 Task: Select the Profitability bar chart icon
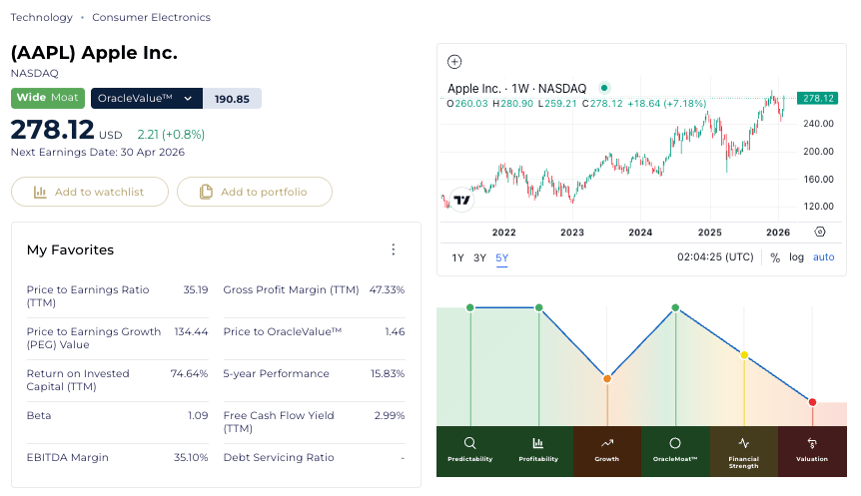pyautogui.click(x=538, y=443)
